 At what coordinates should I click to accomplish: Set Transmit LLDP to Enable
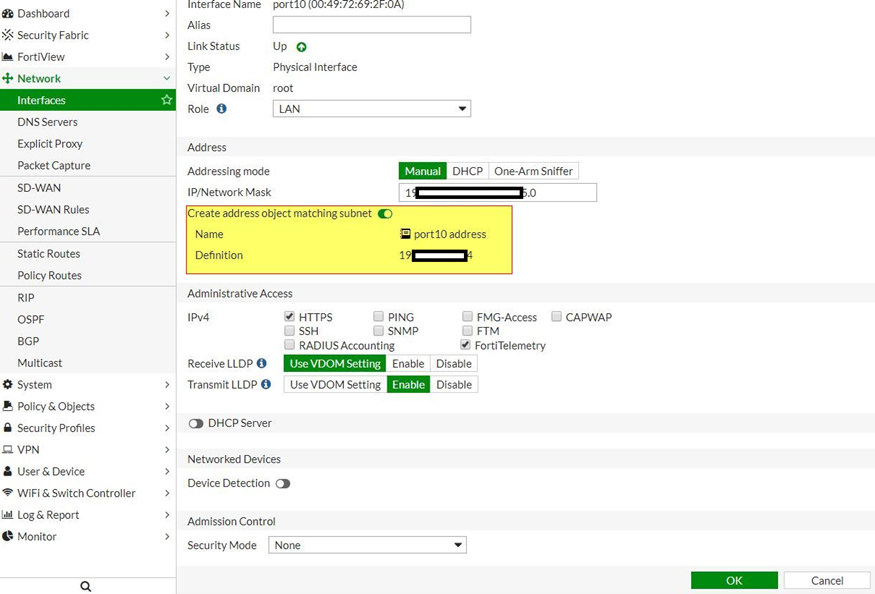(x=408, y=385)
